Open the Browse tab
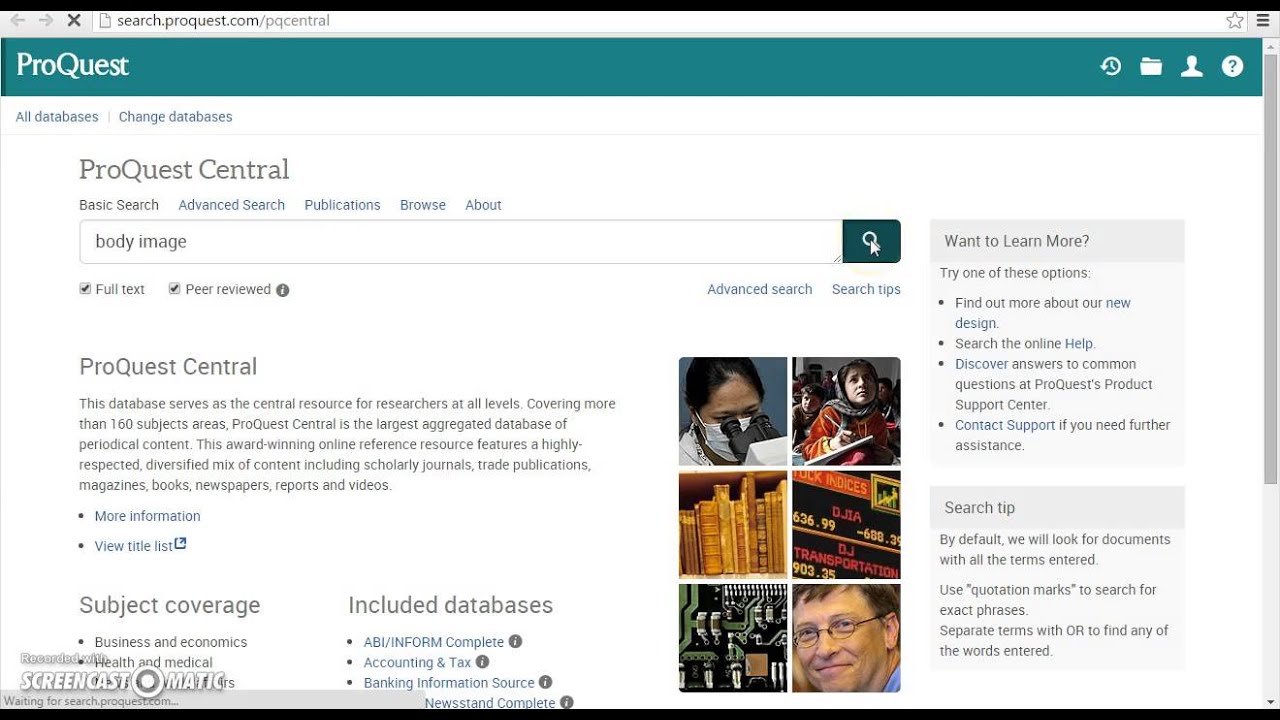 coord(423,205)
